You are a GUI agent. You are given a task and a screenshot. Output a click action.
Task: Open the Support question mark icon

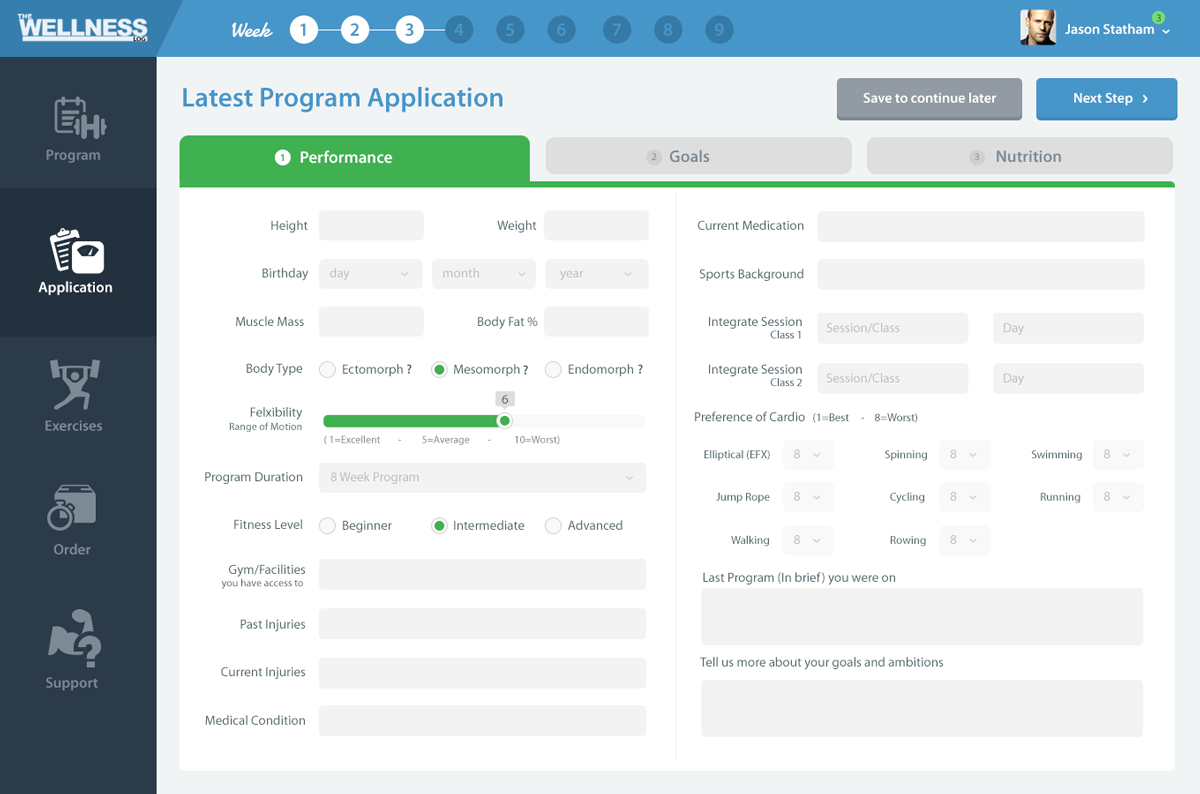74,640
